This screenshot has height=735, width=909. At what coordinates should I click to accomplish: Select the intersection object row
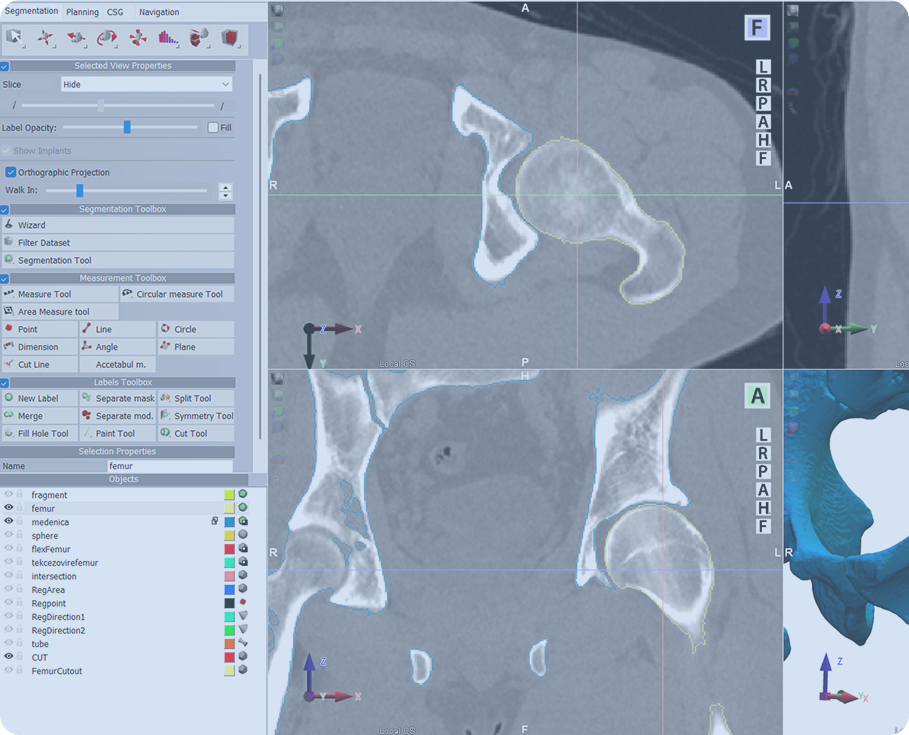click(x=126, y=576)
